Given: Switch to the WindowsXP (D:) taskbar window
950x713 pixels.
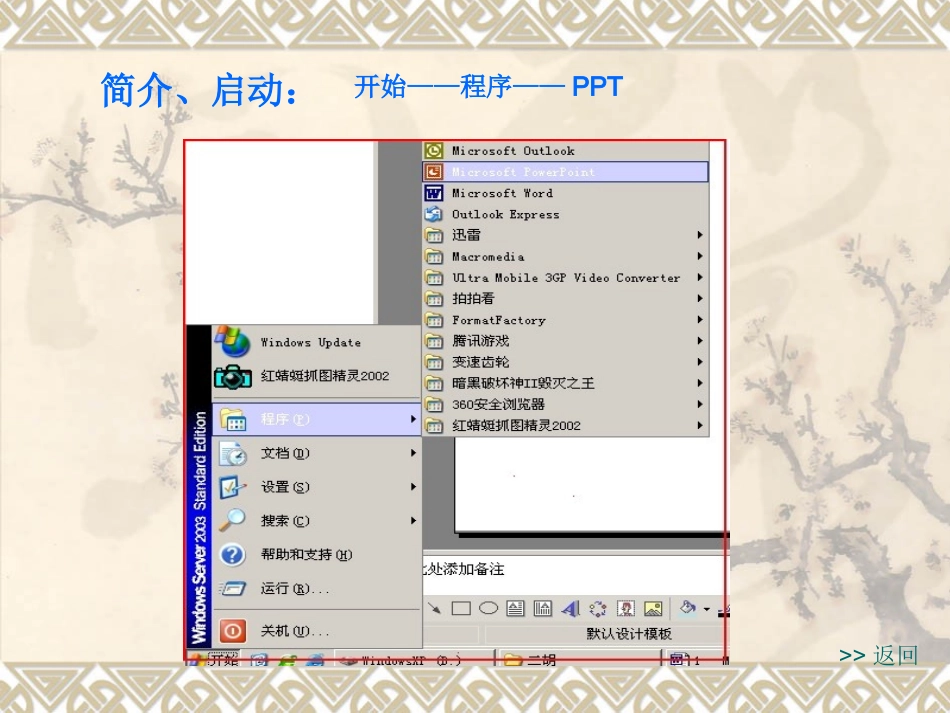Looking at the screenshot, I should [414, 660].
